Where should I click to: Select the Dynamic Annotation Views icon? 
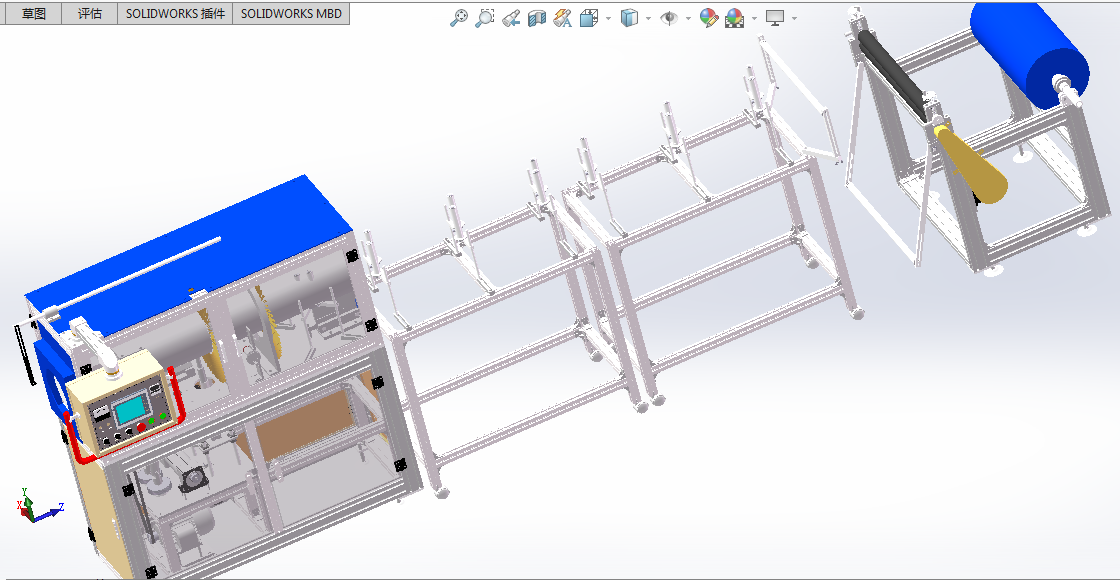tap(560, 17)
